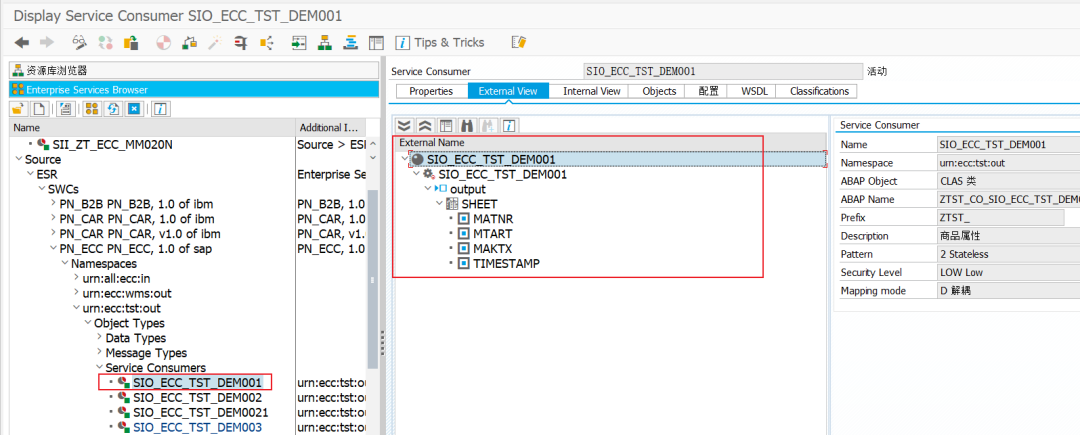Screen dimensions: 1080x435
Task: Select the Enterprise Services Browser bar
Action: (194, 89)
